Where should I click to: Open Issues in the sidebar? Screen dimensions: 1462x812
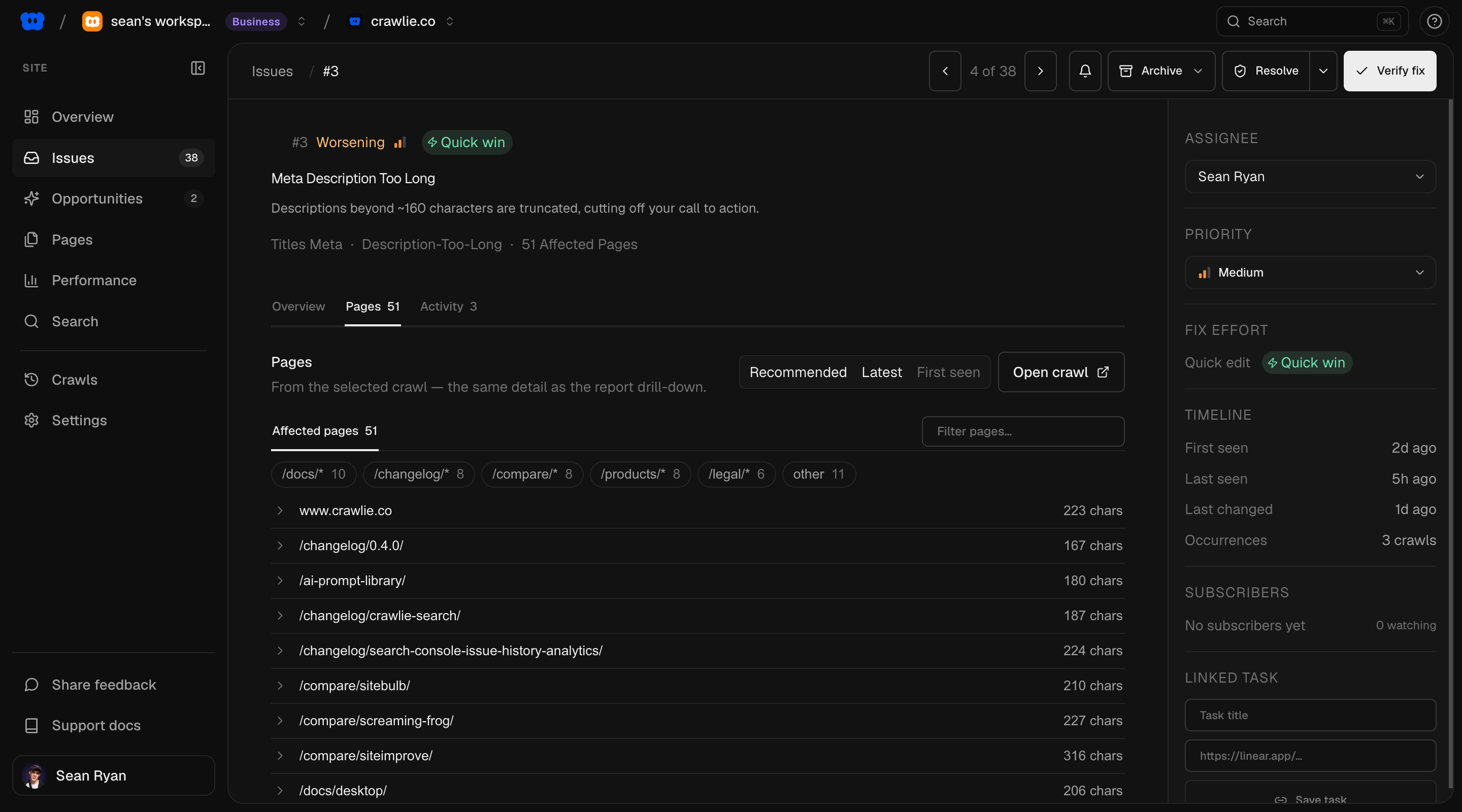pos(114,158)
